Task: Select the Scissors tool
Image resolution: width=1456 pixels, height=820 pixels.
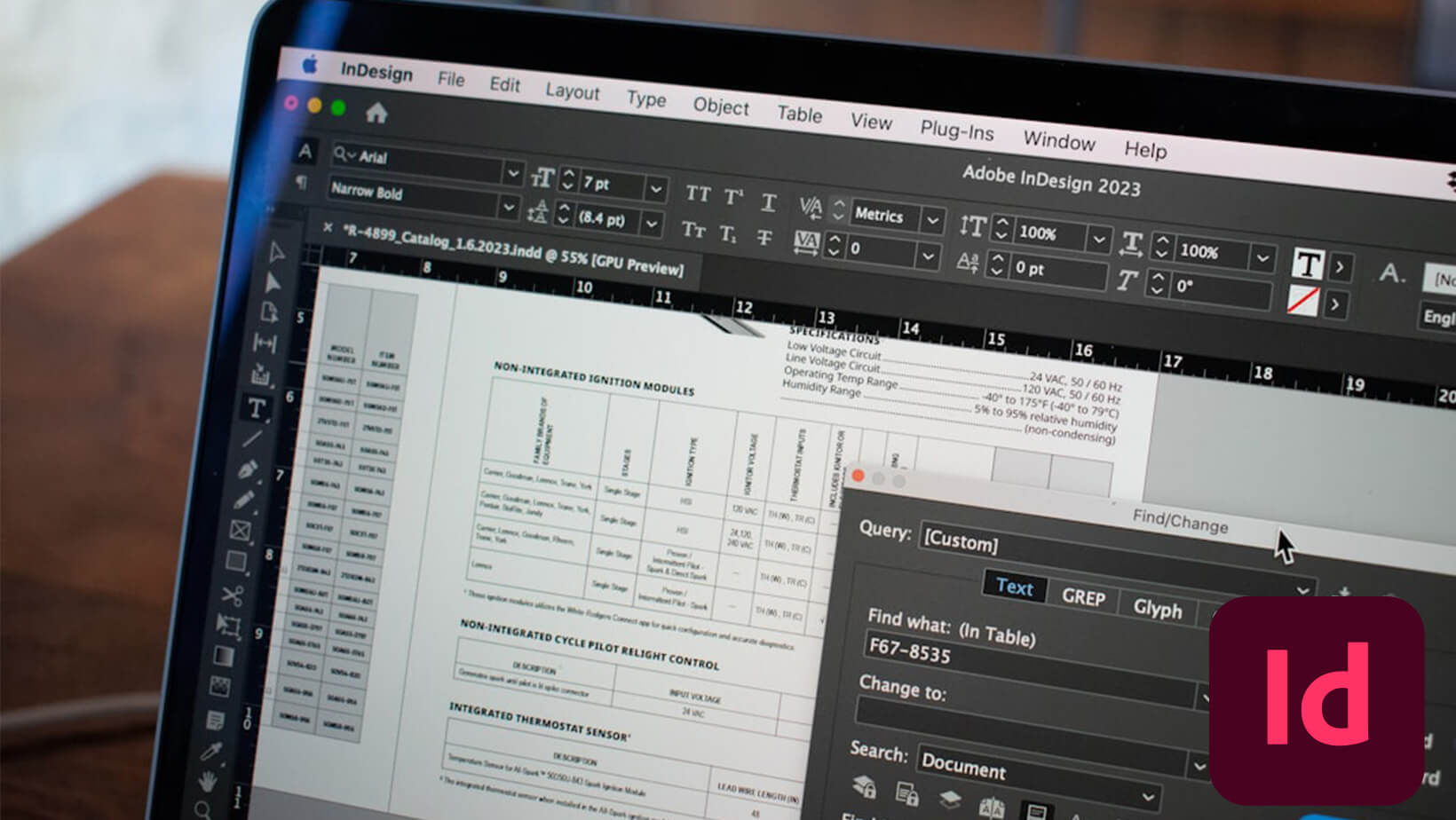Action: coord(233,595)
